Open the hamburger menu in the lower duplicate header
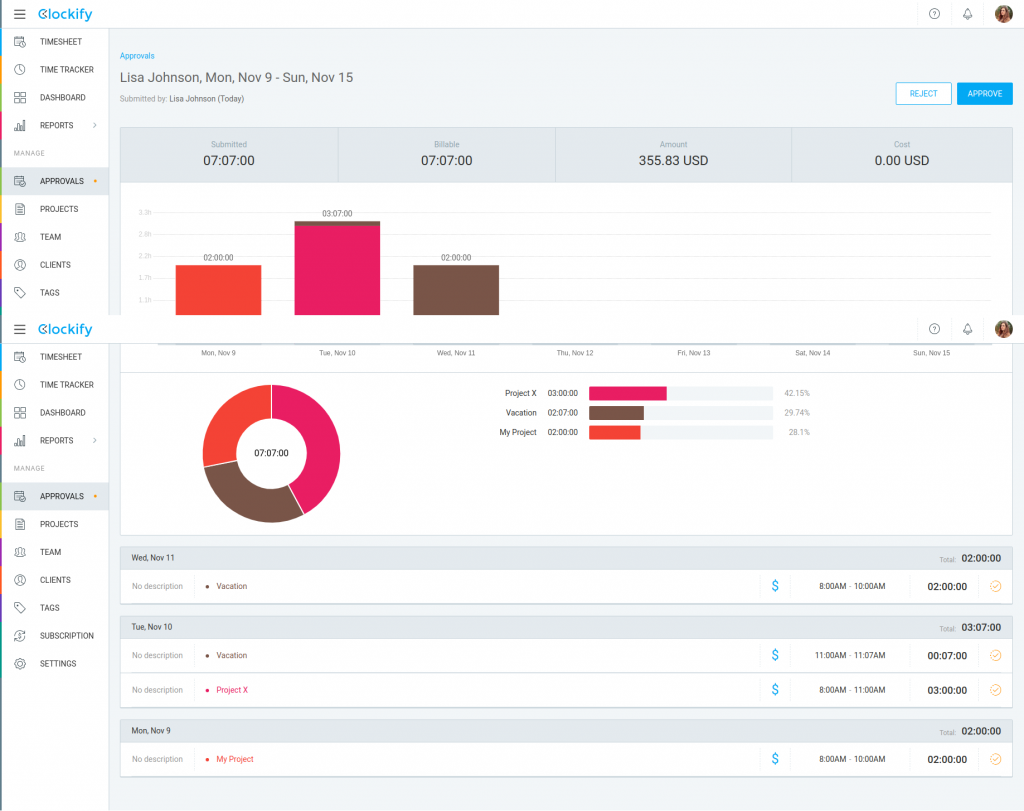The width and height of the screenshot is (1024, 811). pyautogui.click(x=20, y=329)
